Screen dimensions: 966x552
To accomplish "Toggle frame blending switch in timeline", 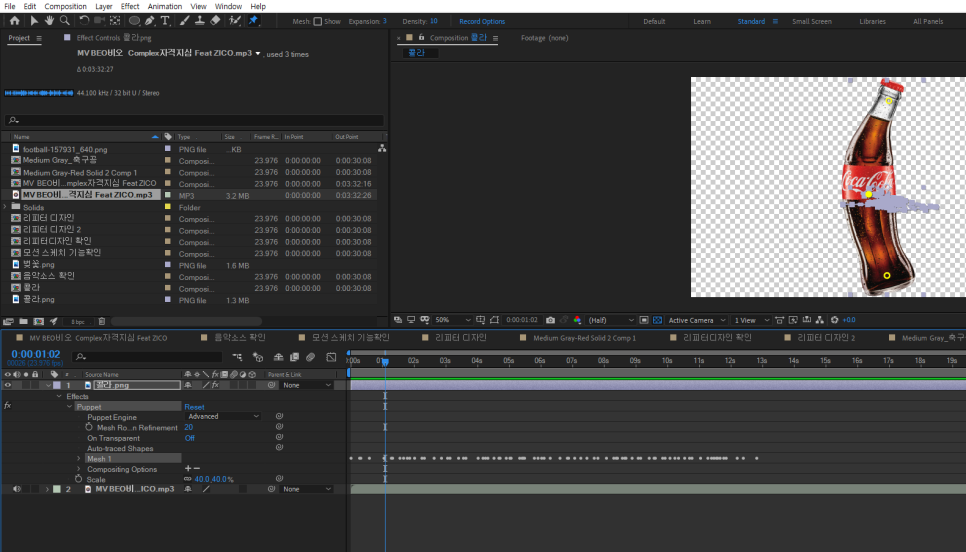I will pyautogui.click(x=294, y=357).
